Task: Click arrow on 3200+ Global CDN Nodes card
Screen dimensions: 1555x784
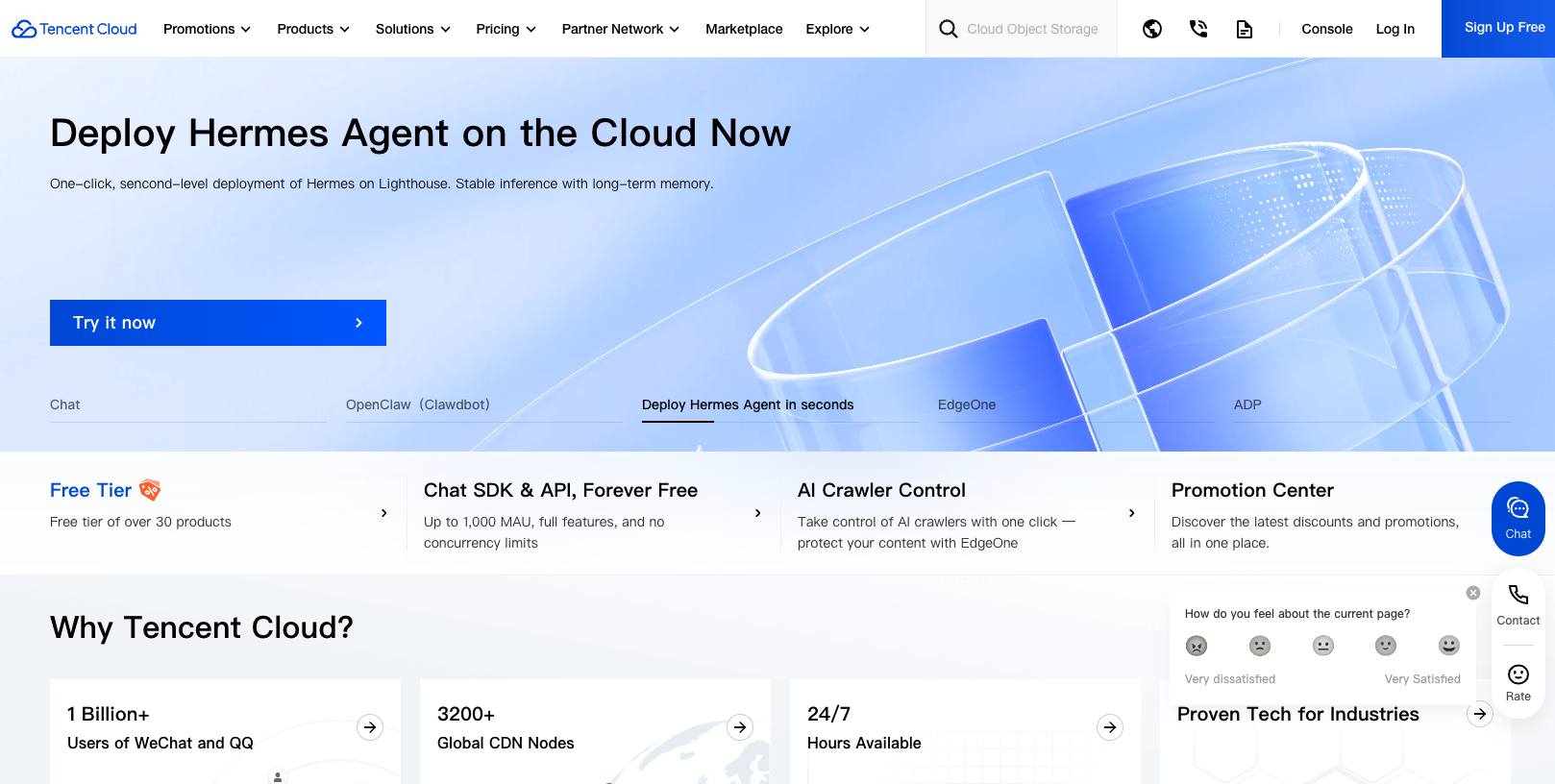Action: (740, 727)
